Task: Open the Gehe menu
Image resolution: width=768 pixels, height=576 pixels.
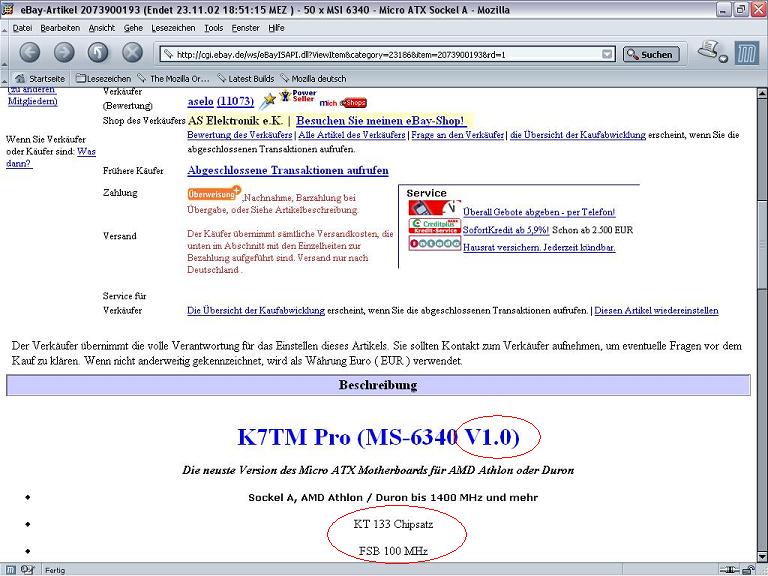Action: (133, 28)
